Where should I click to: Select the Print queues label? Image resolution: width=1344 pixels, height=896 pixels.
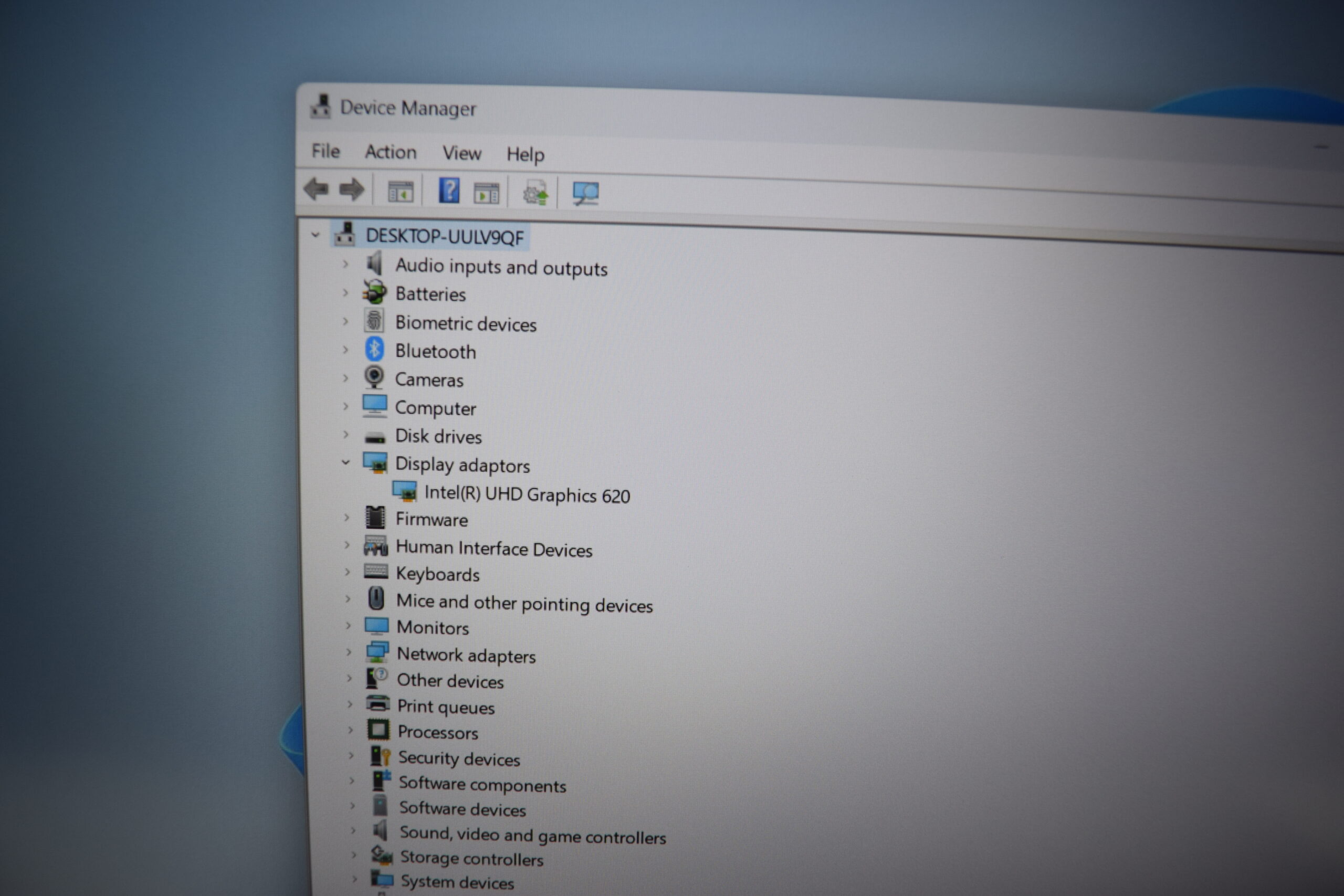[x=446, y=708]
